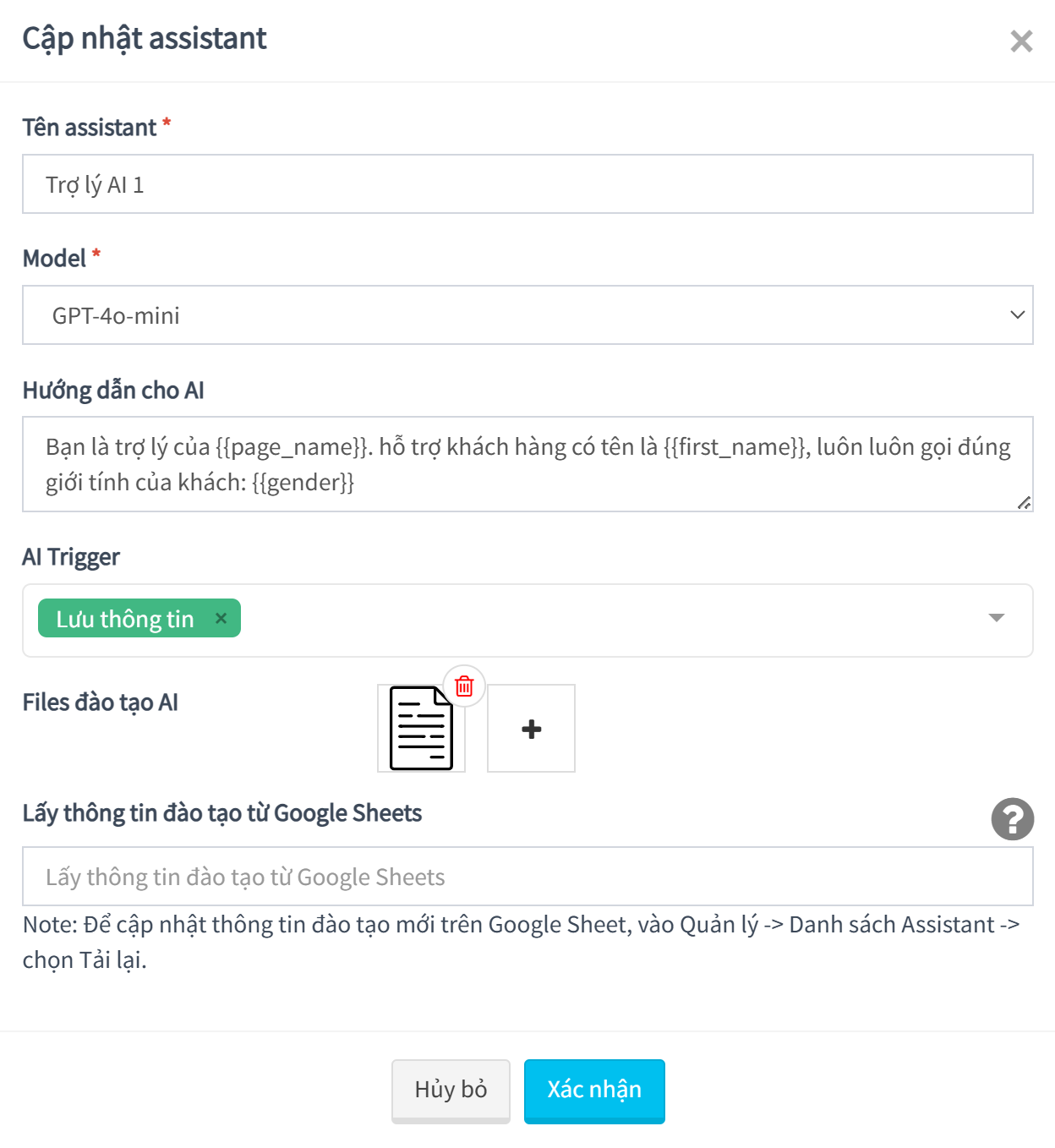Add a new AI training file

[532, 728]
